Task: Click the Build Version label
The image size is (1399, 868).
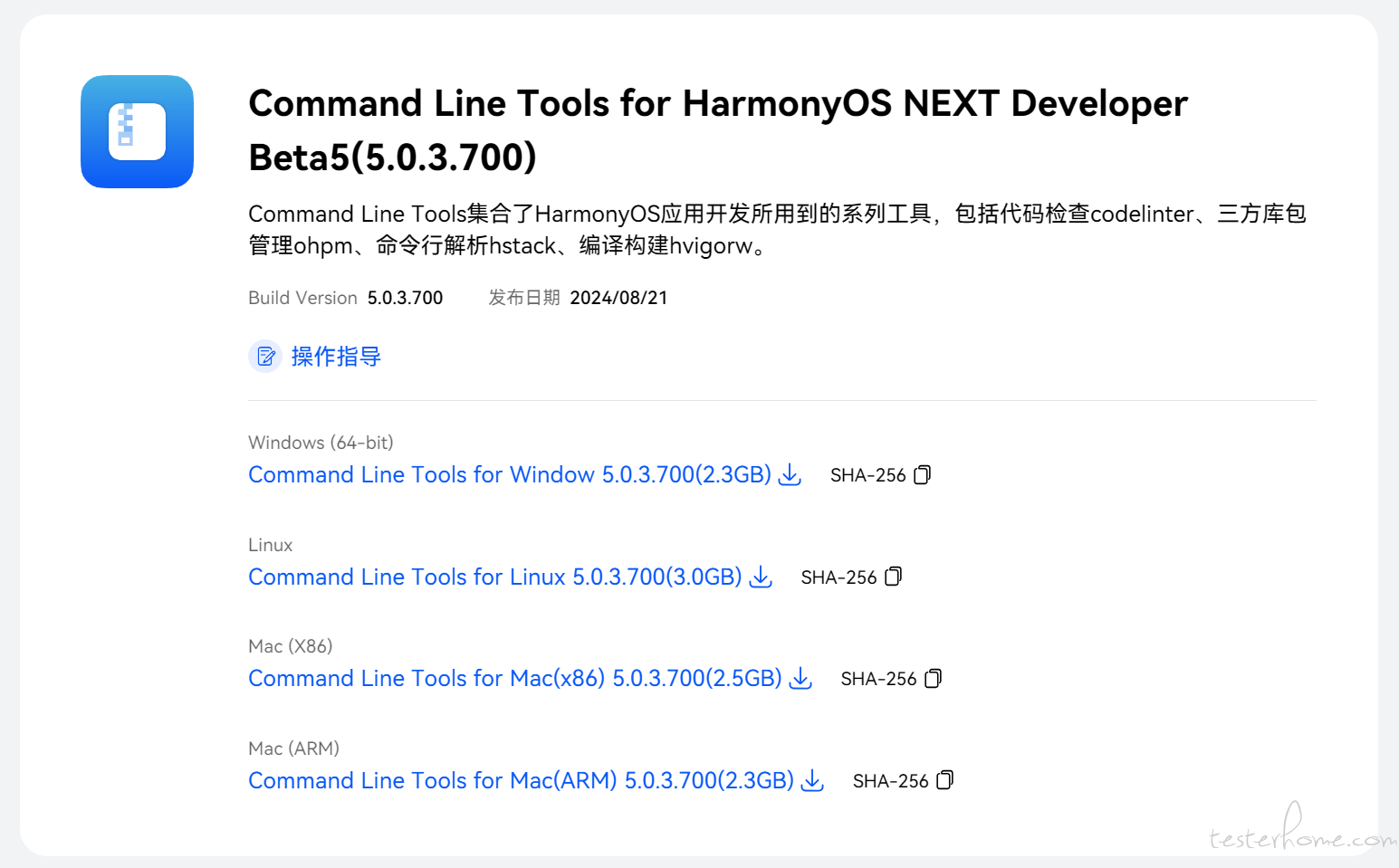Action: [x=302, y=298]
